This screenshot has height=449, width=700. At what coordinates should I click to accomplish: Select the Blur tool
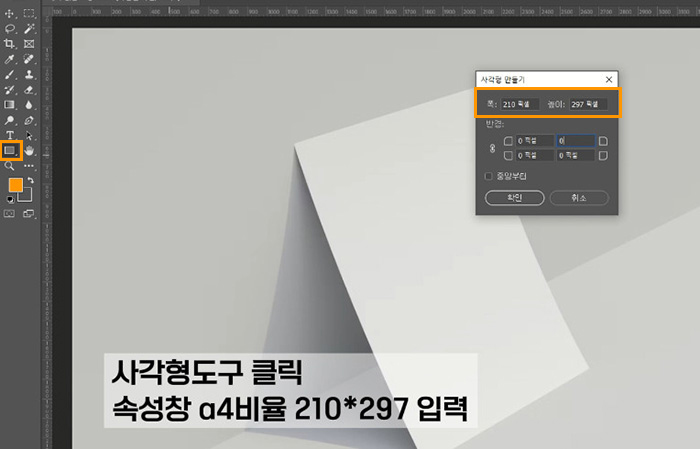click(29, 105)
